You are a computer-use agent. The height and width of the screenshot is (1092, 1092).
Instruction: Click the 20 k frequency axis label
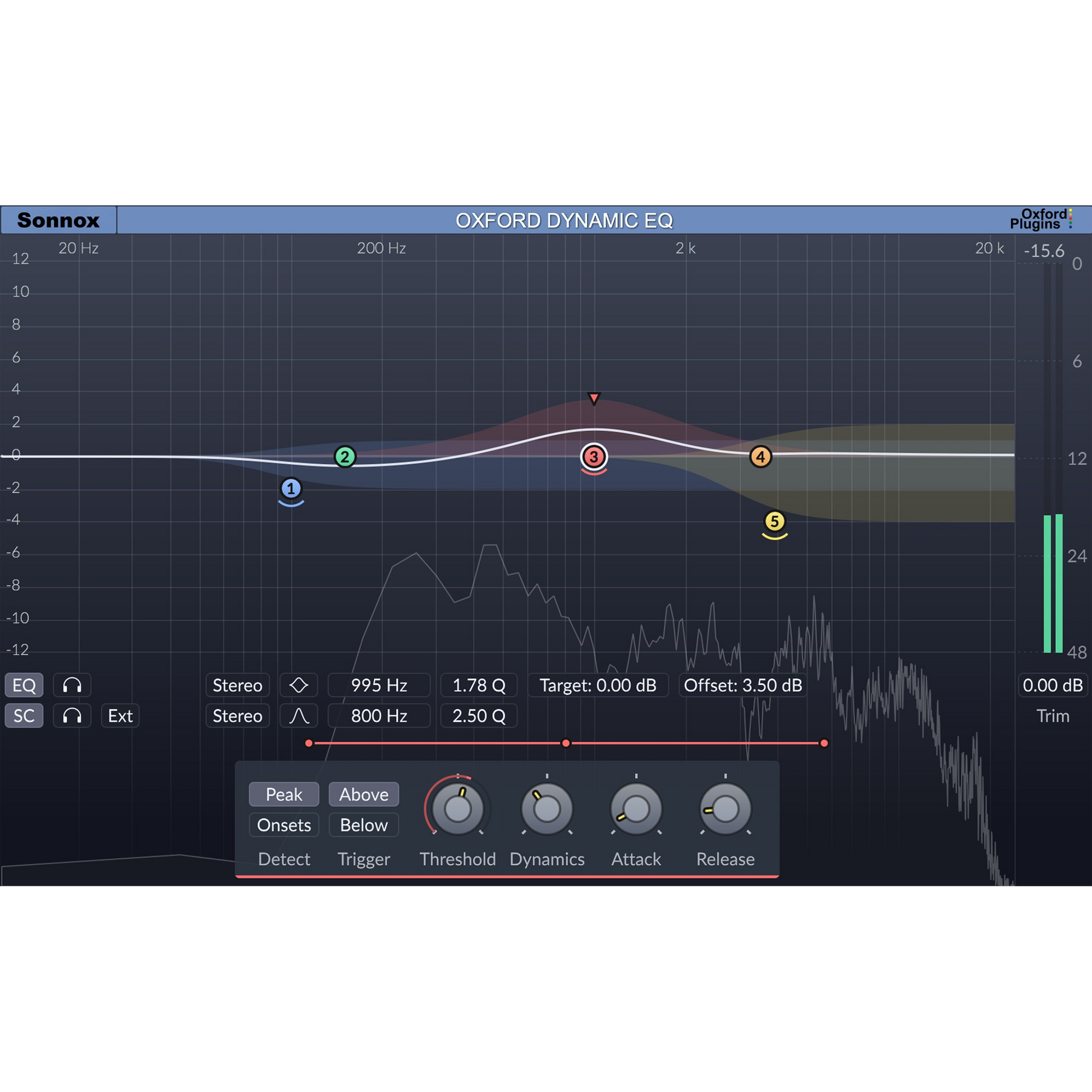click(x=989, y=248)
